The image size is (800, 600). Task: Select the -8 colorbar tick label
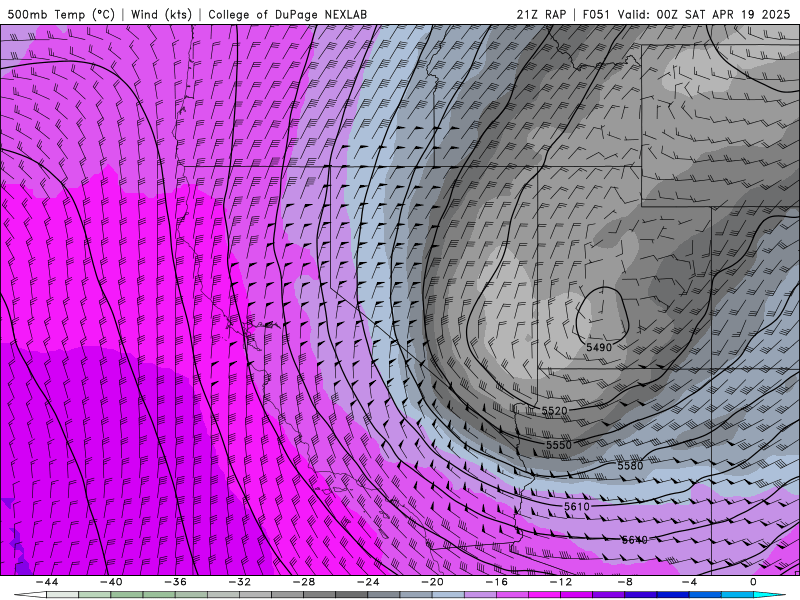click(x=625, y=582)
